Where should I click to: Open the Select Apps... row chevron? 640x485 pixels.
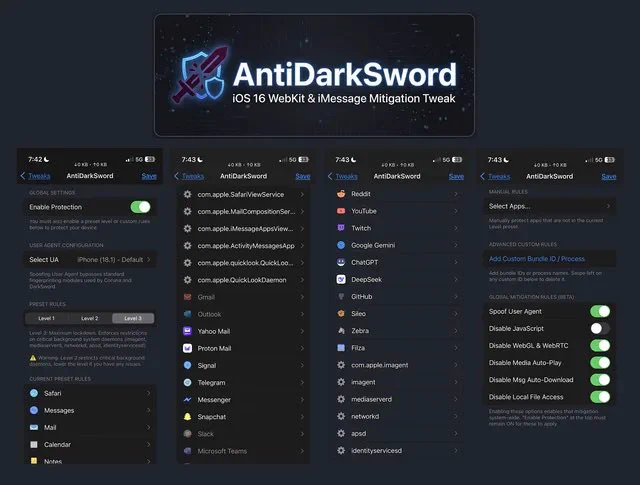tap(608, 206)
